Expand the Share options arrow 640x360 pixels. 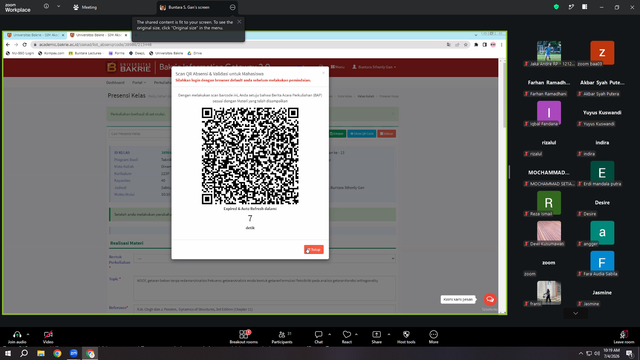point(389,334)
